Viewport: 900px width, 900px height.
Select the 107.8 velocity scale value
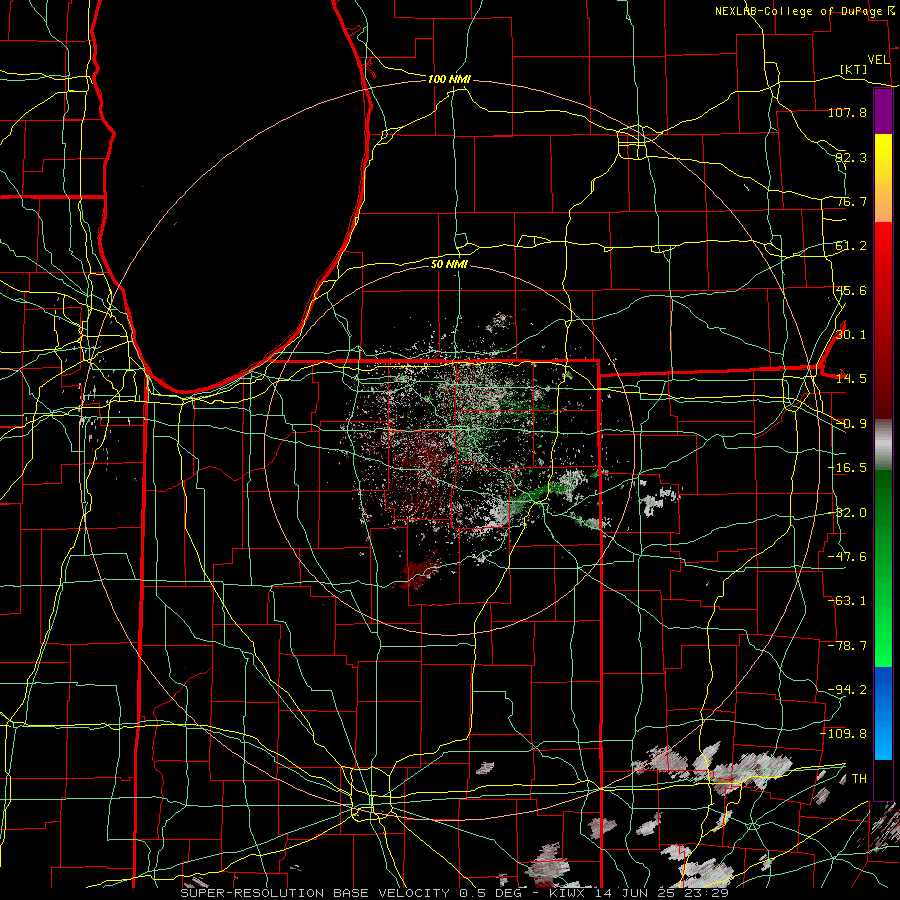point(847,112)
